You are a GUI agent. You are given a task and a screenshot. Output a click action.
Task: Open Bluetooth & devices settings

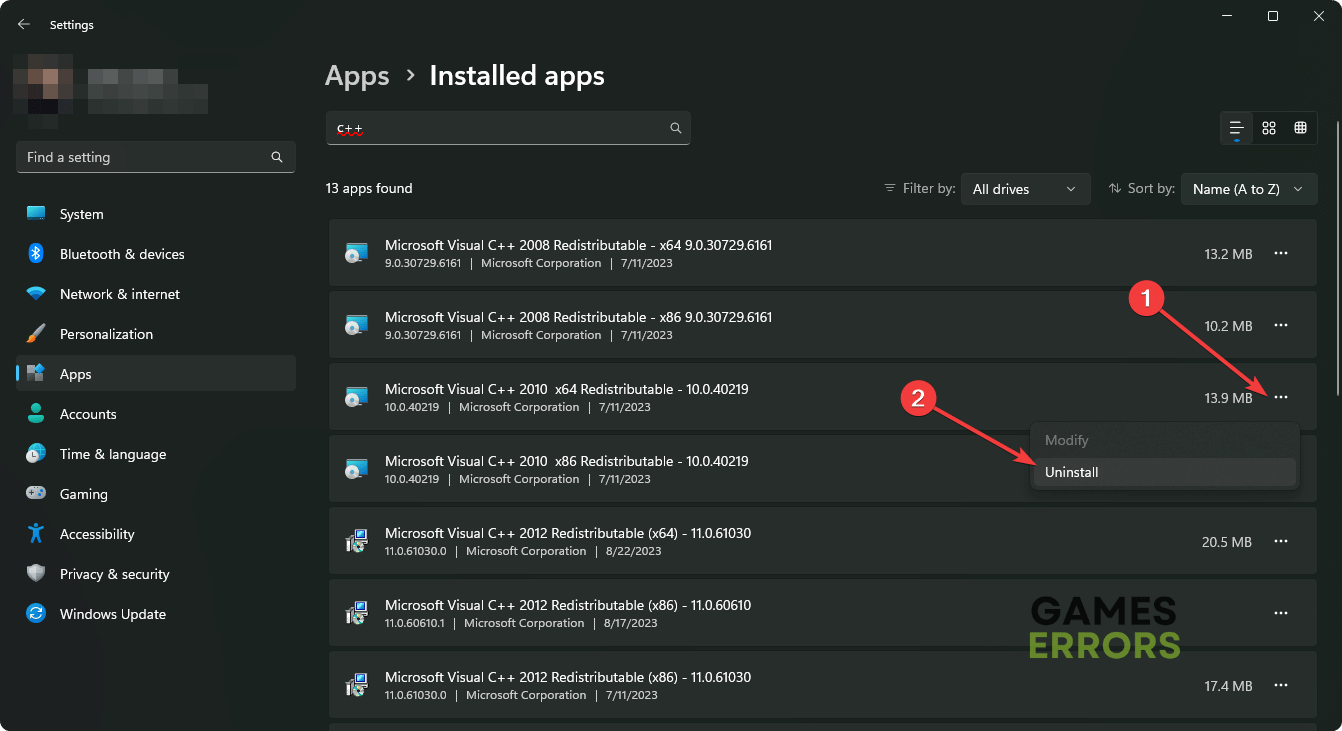122,254
